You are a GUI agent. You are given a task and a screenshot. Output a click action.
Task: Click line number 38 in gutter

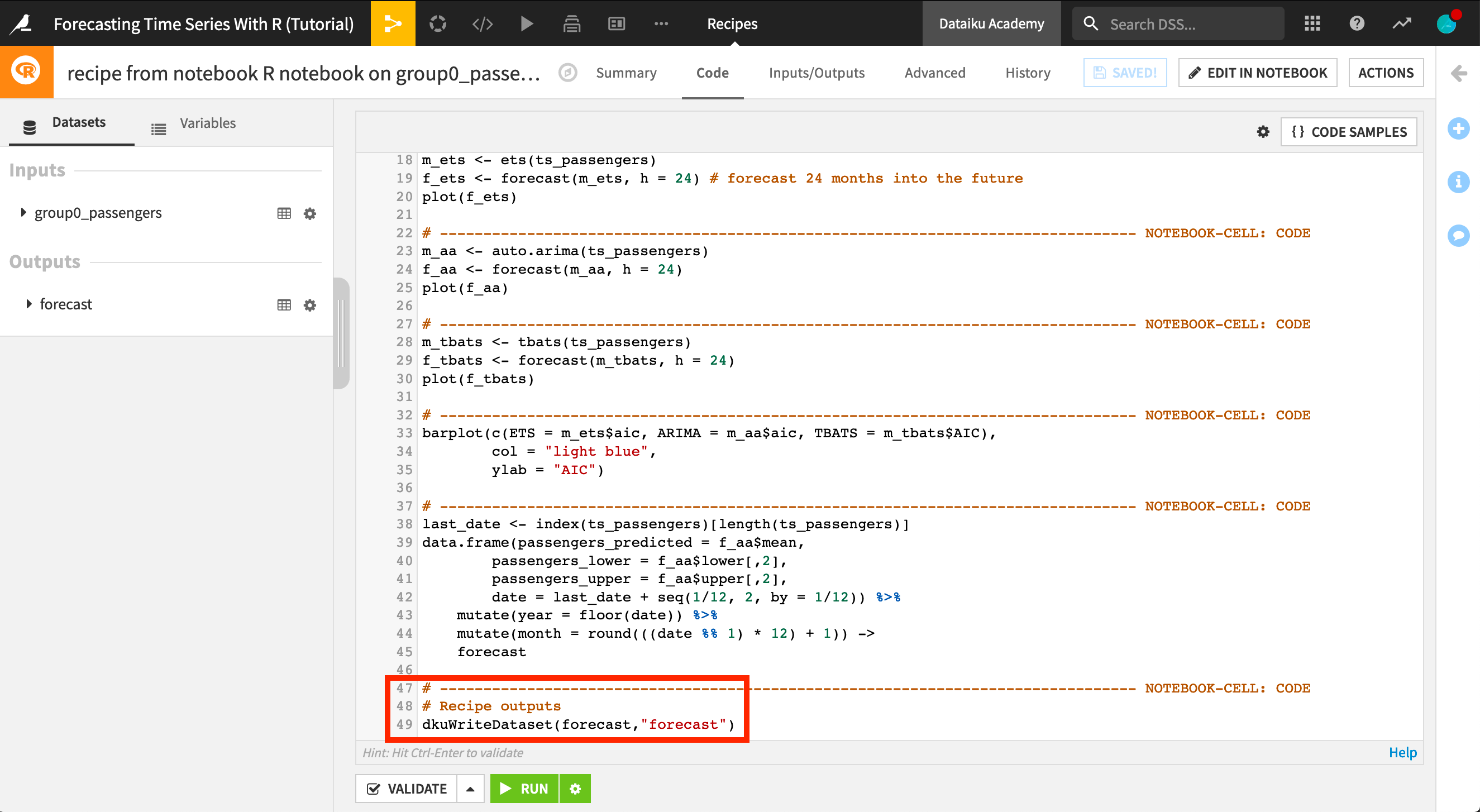[404, 524]
